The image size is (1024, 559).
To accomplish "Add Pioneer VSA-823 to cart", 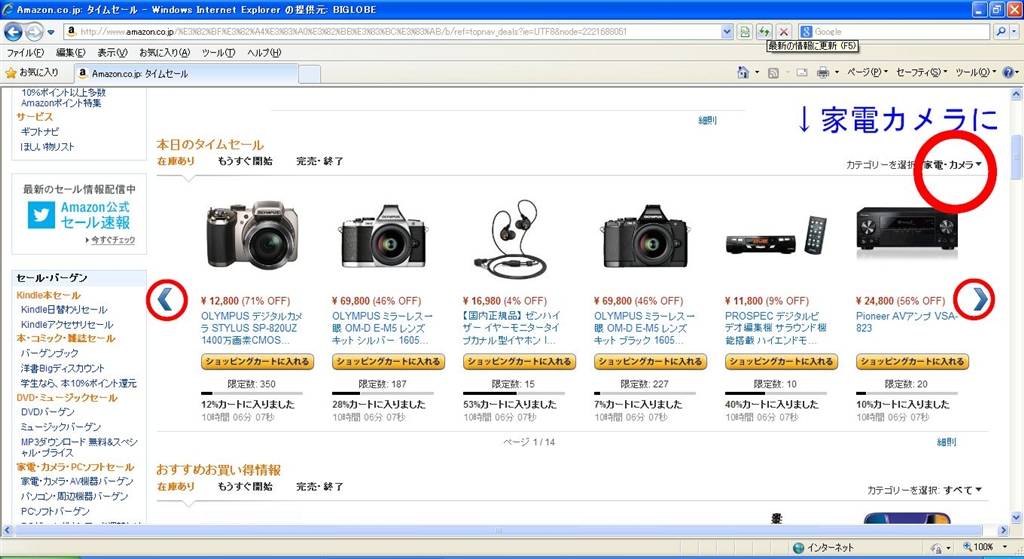I will point(912,361).
